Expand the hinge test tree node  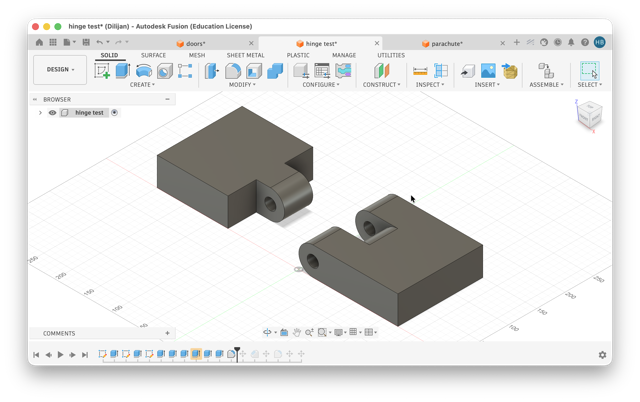tap(40, 113)
